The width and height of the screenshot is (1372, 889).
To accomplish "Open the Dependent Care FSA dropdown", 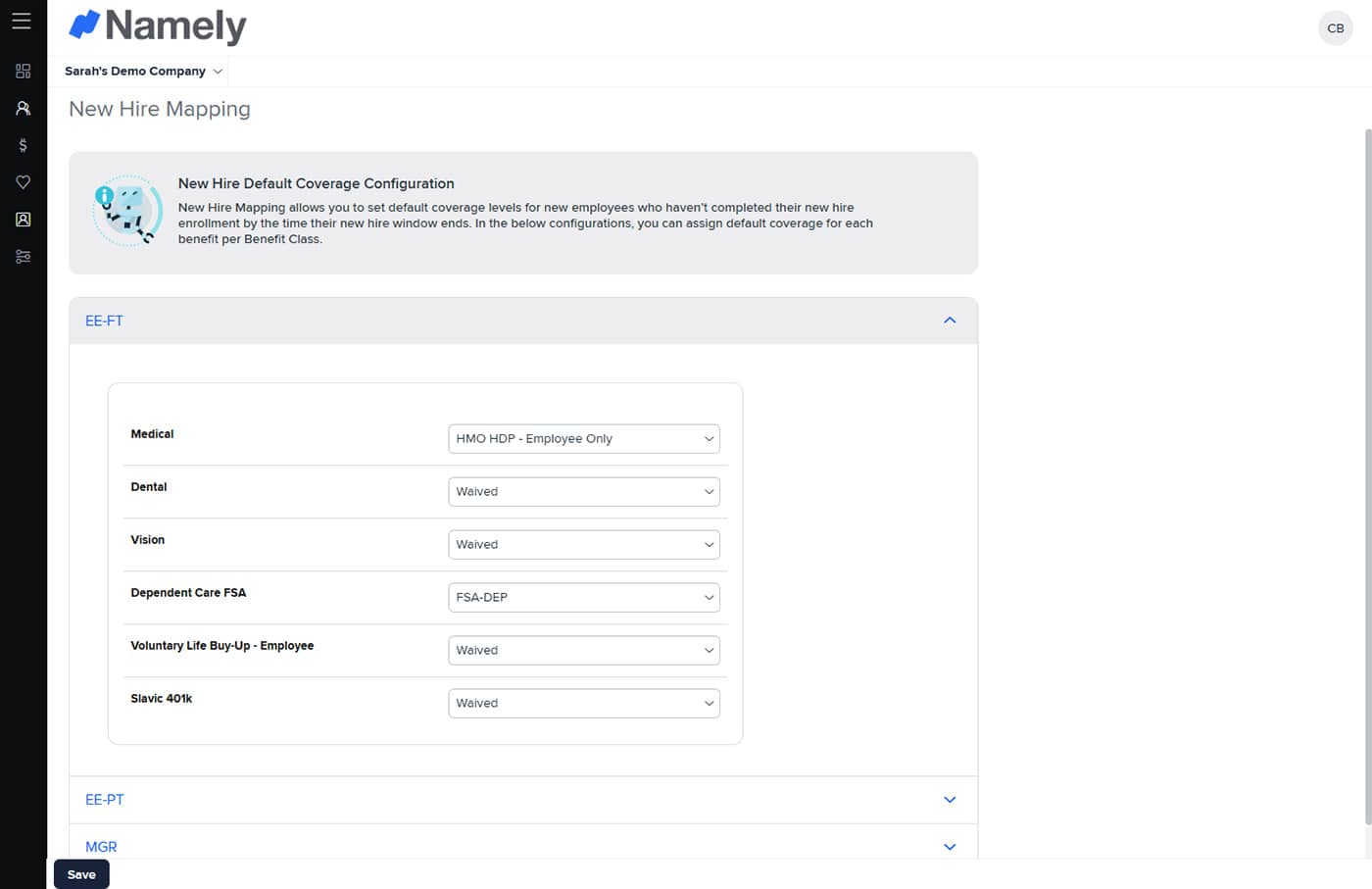I will point(583,598).
